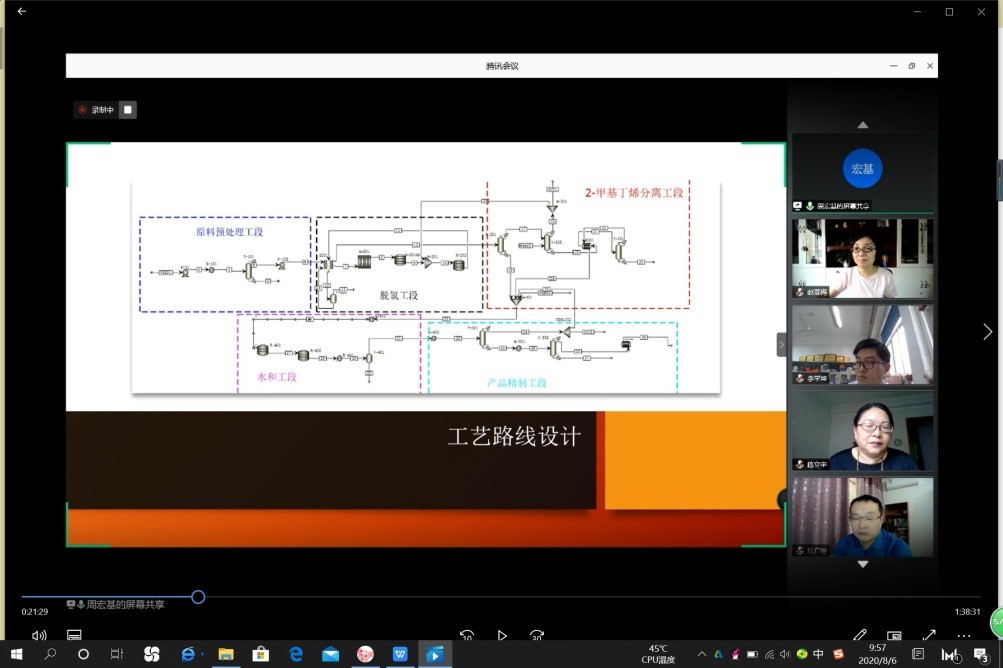This screenshot has width=1003, height=668.
Task: Open the Windows Start menu
Action: coord(15,654)
